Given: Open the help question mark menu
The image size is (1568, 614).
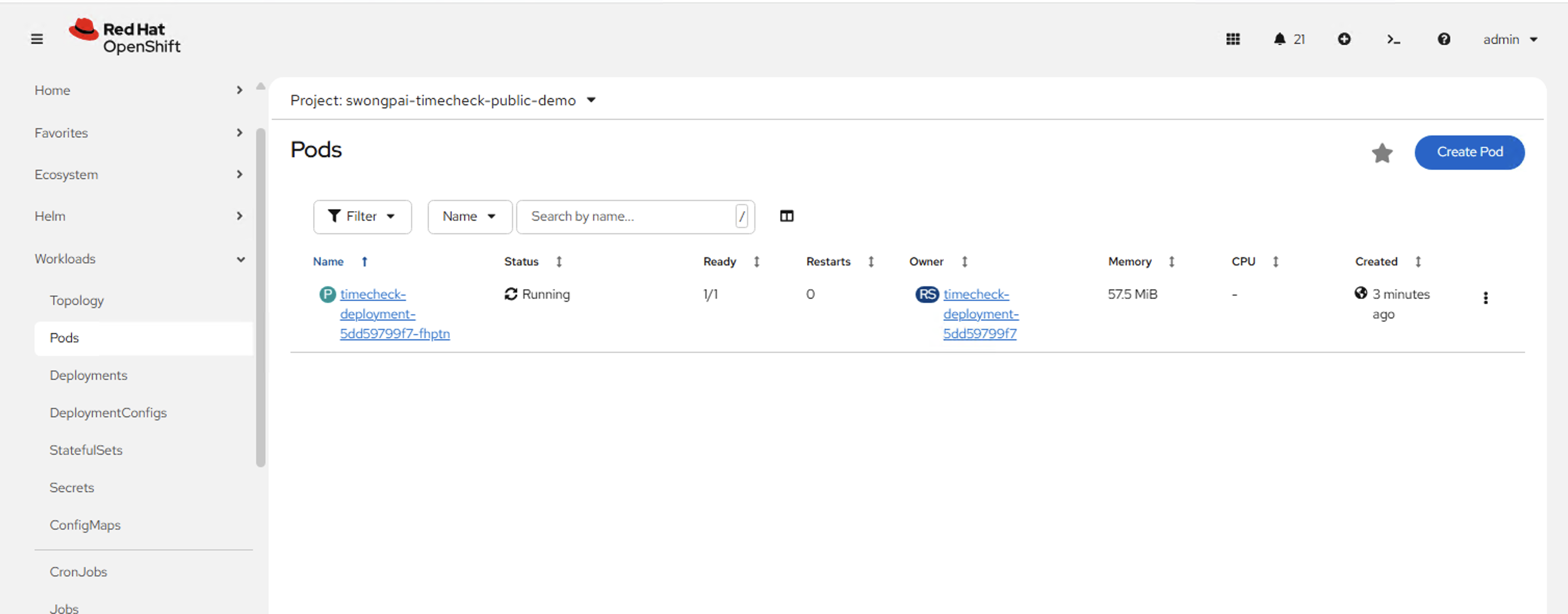Looking at the screenshot, I should pos(1444,39).
